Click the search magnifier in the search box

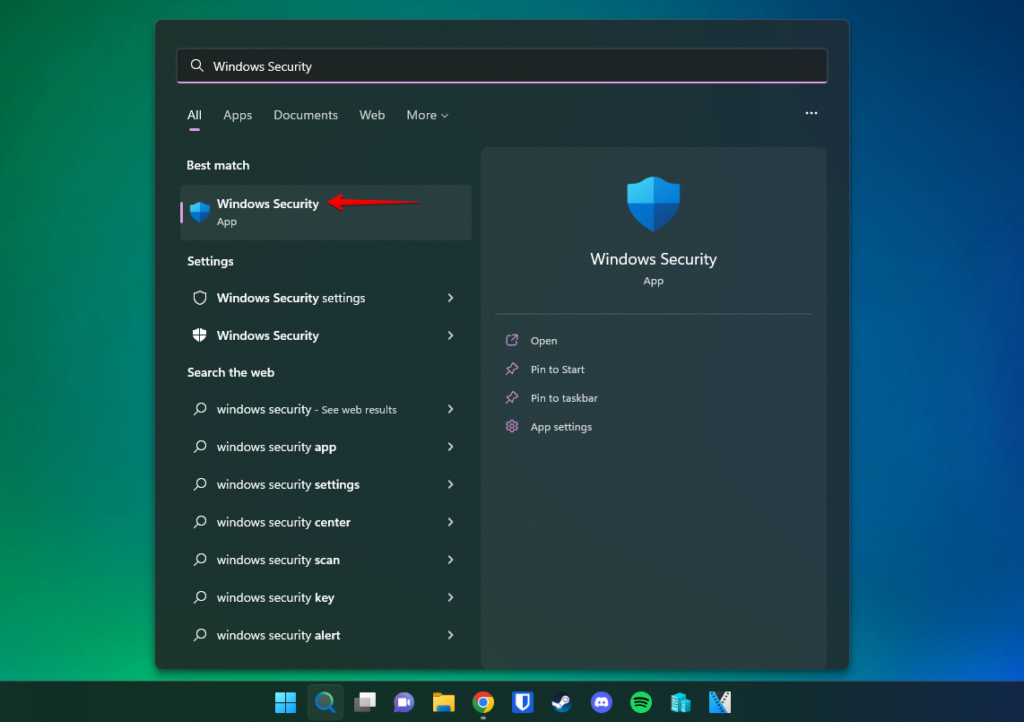pyautogui.click(x=197, y=65)
